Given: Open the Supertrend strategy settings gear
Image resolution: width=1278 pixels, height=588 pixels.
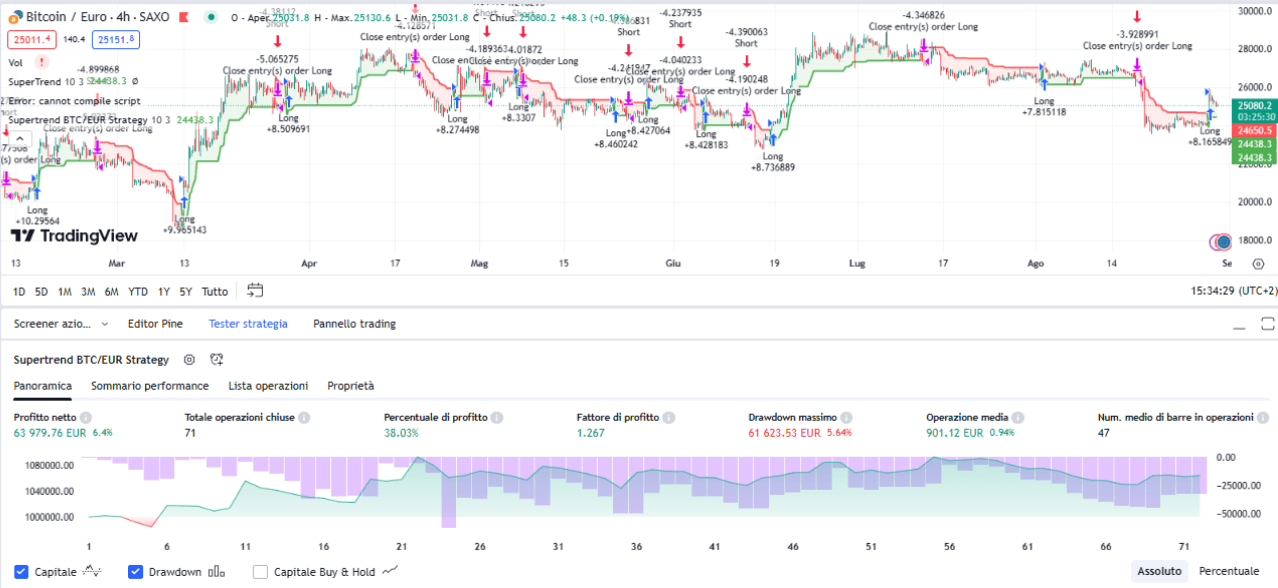Looking at the screenshot, I should pos(188,359).
